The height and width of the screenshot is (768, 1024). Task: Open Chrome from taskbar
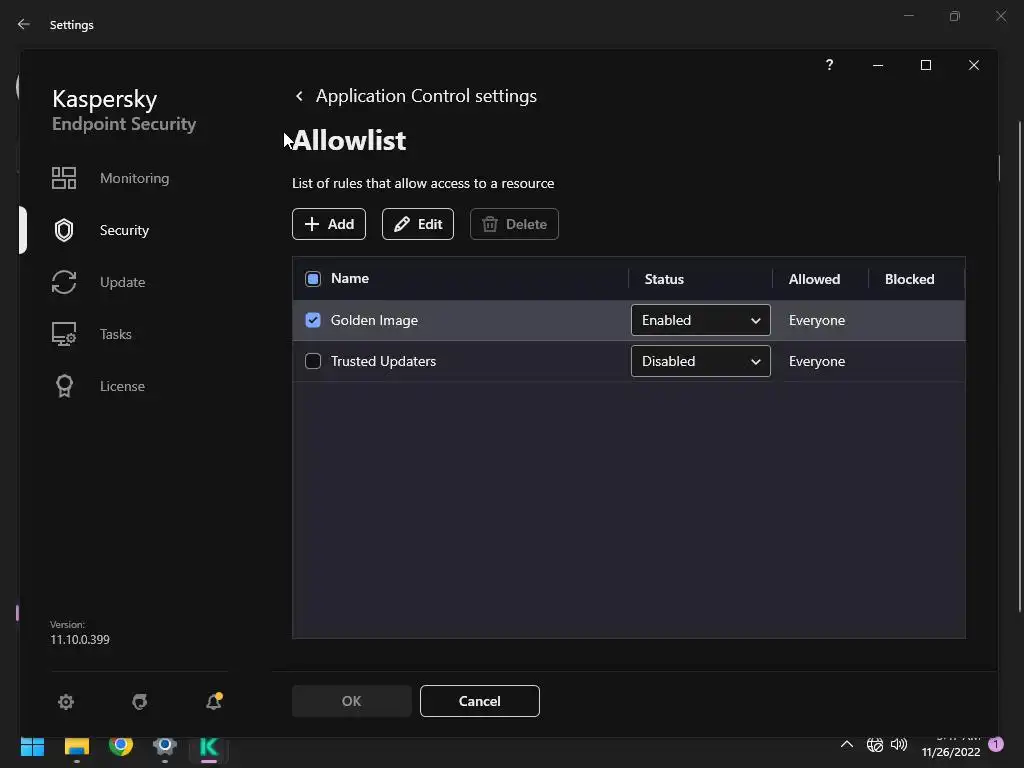121,745
